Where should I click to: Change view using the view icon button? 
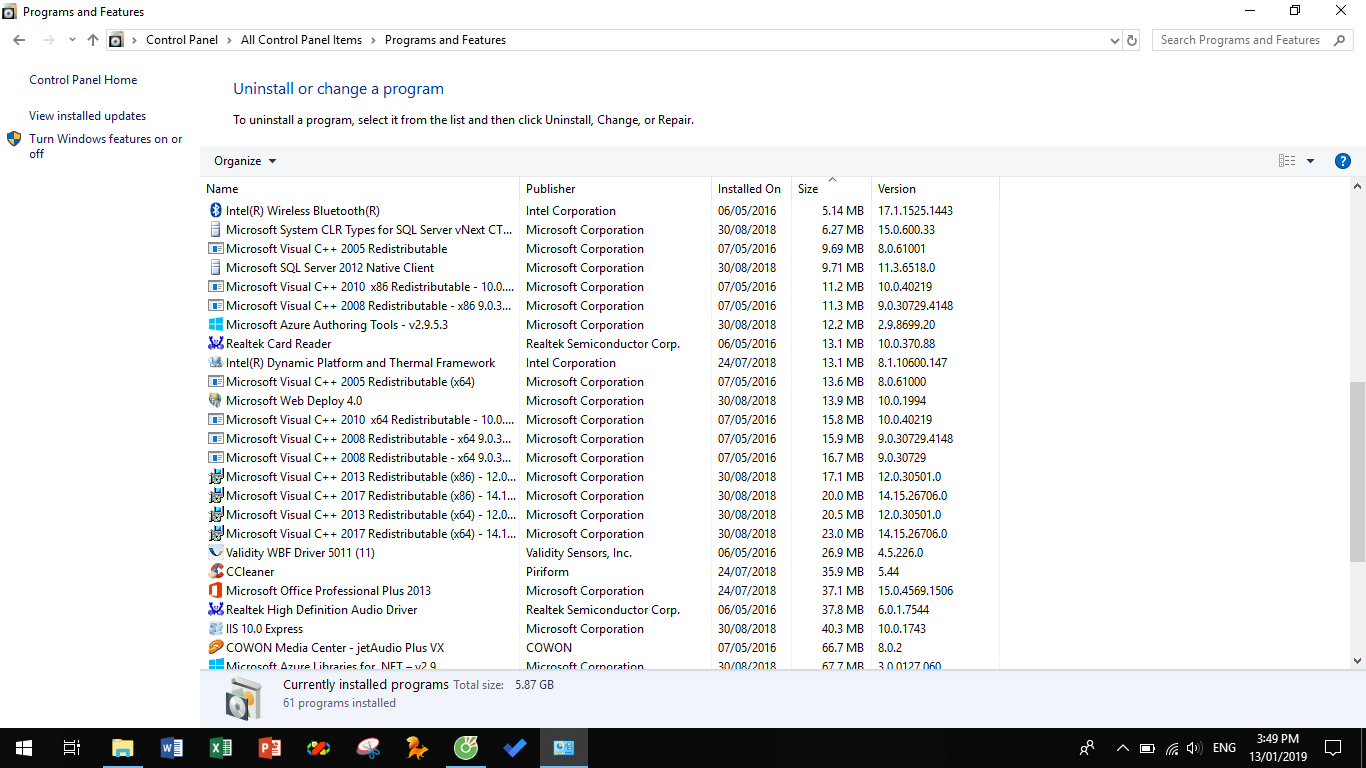[1287, 161]
